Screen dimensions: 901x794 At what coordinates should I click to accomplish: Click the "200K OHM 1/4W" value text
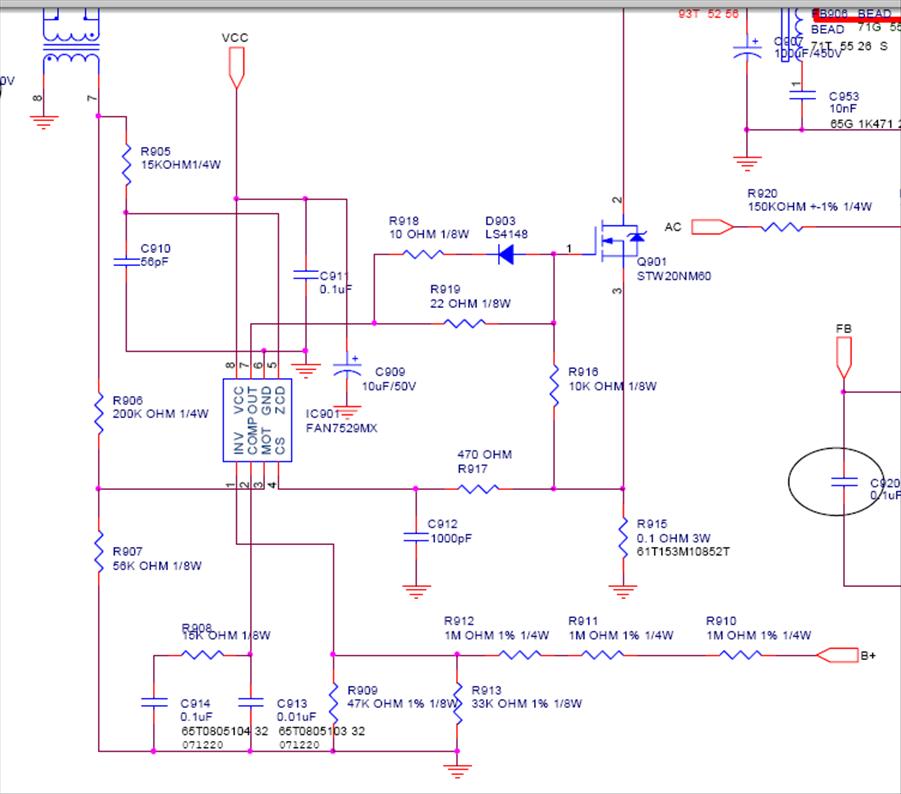(160, 414)
